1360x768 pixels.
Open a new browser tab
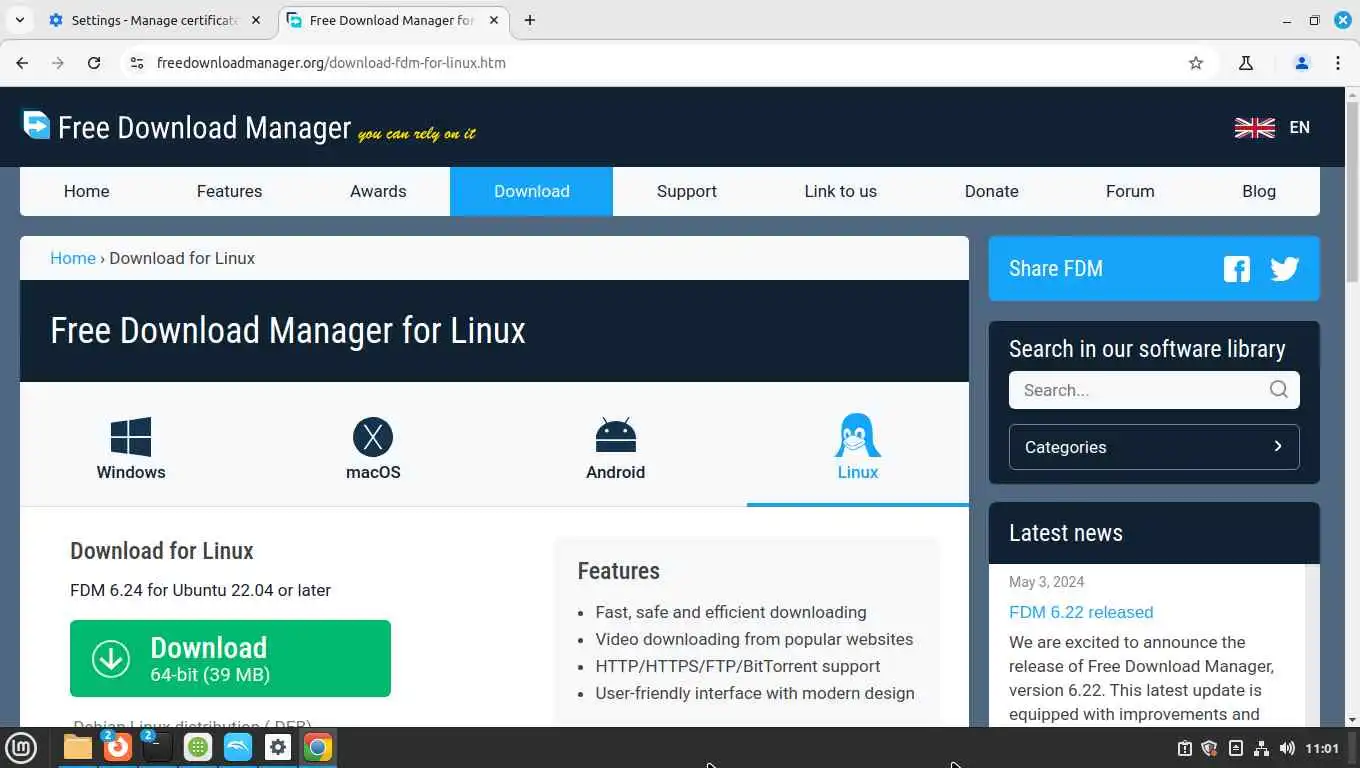[530, 20]
